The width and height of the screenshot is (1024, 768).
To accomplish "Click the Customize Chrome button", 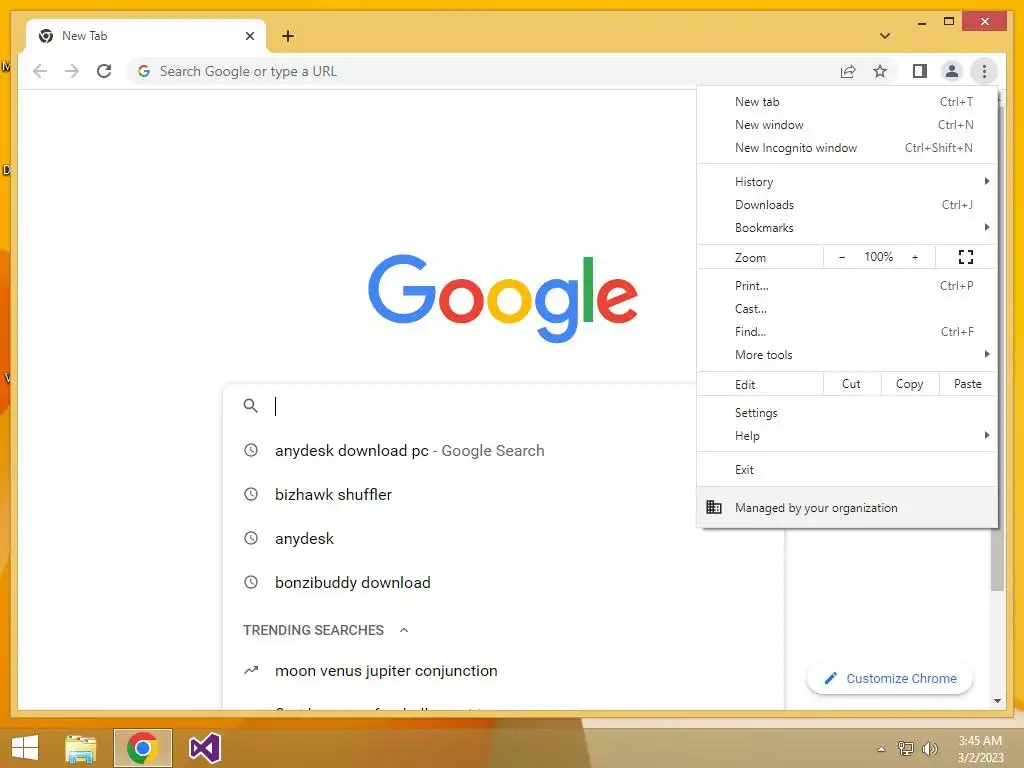I will tap(890, 678).
